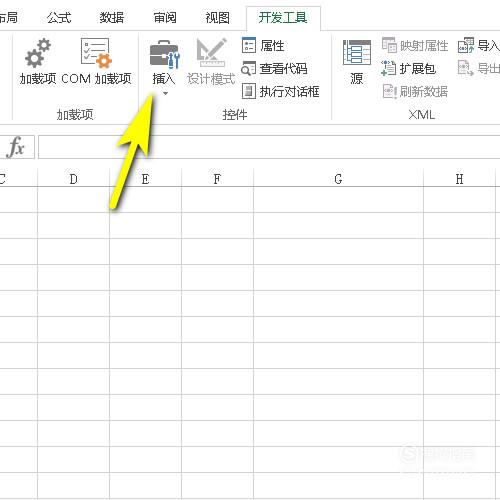The height and width of the screenshot is (500, 500).
Task: Select column G header
Action: (338, 179)
